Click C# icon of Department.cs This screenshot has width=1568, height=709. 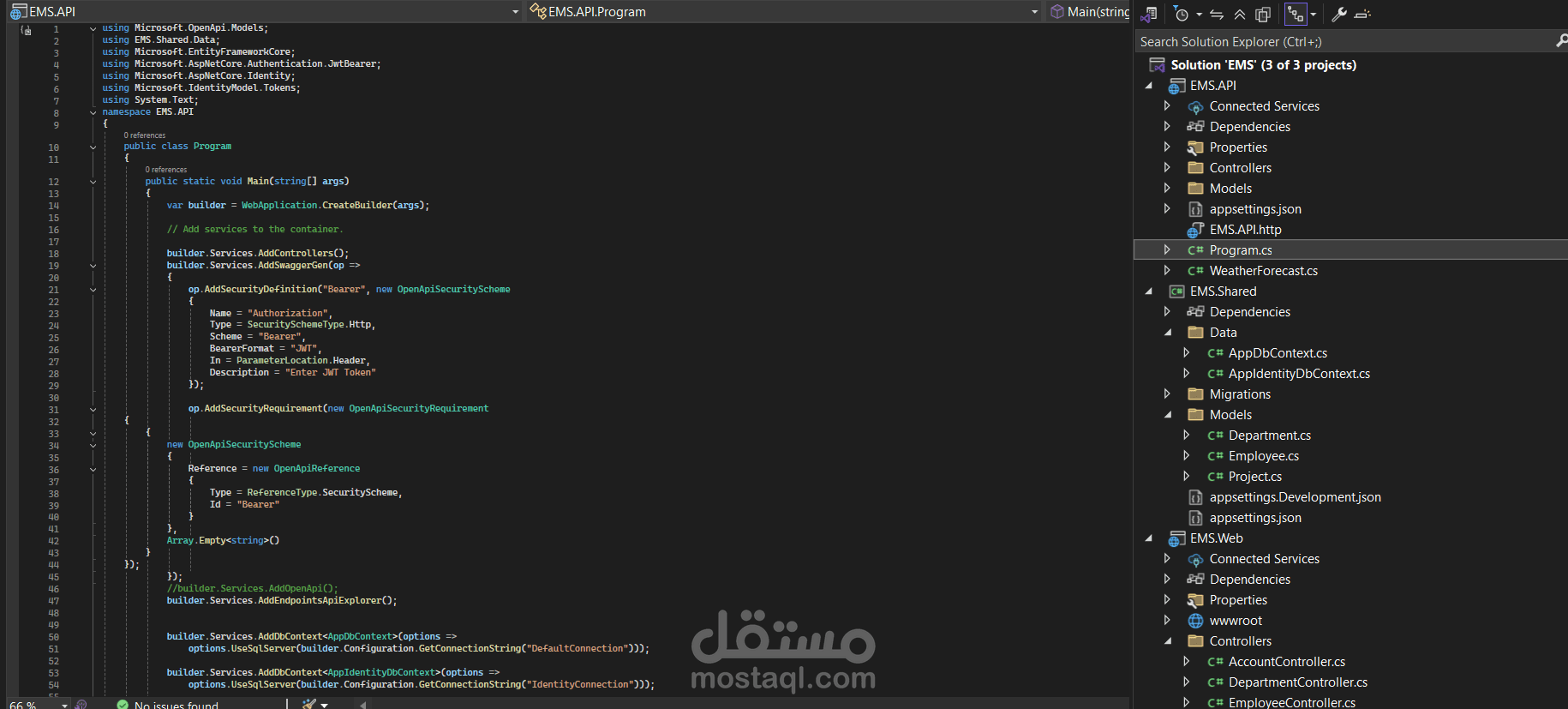(x=1215, y=436)
